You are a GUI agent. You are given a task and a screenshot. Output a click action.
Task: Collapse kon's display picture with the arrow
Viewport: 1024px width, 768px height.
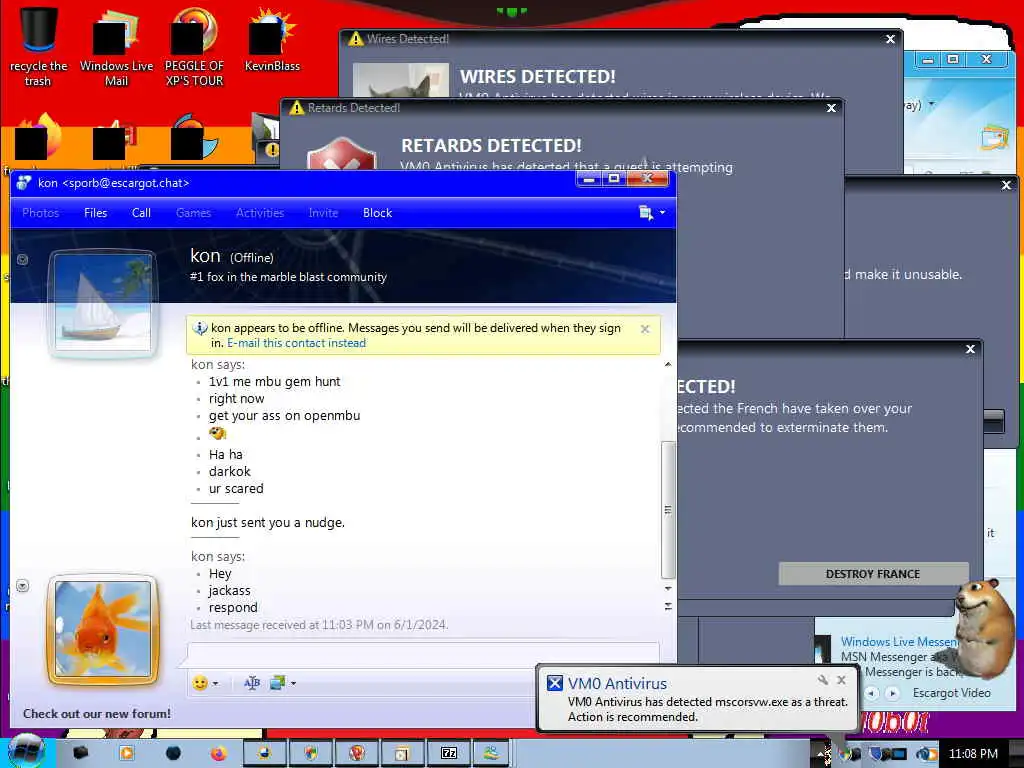(x=22, y=260)
